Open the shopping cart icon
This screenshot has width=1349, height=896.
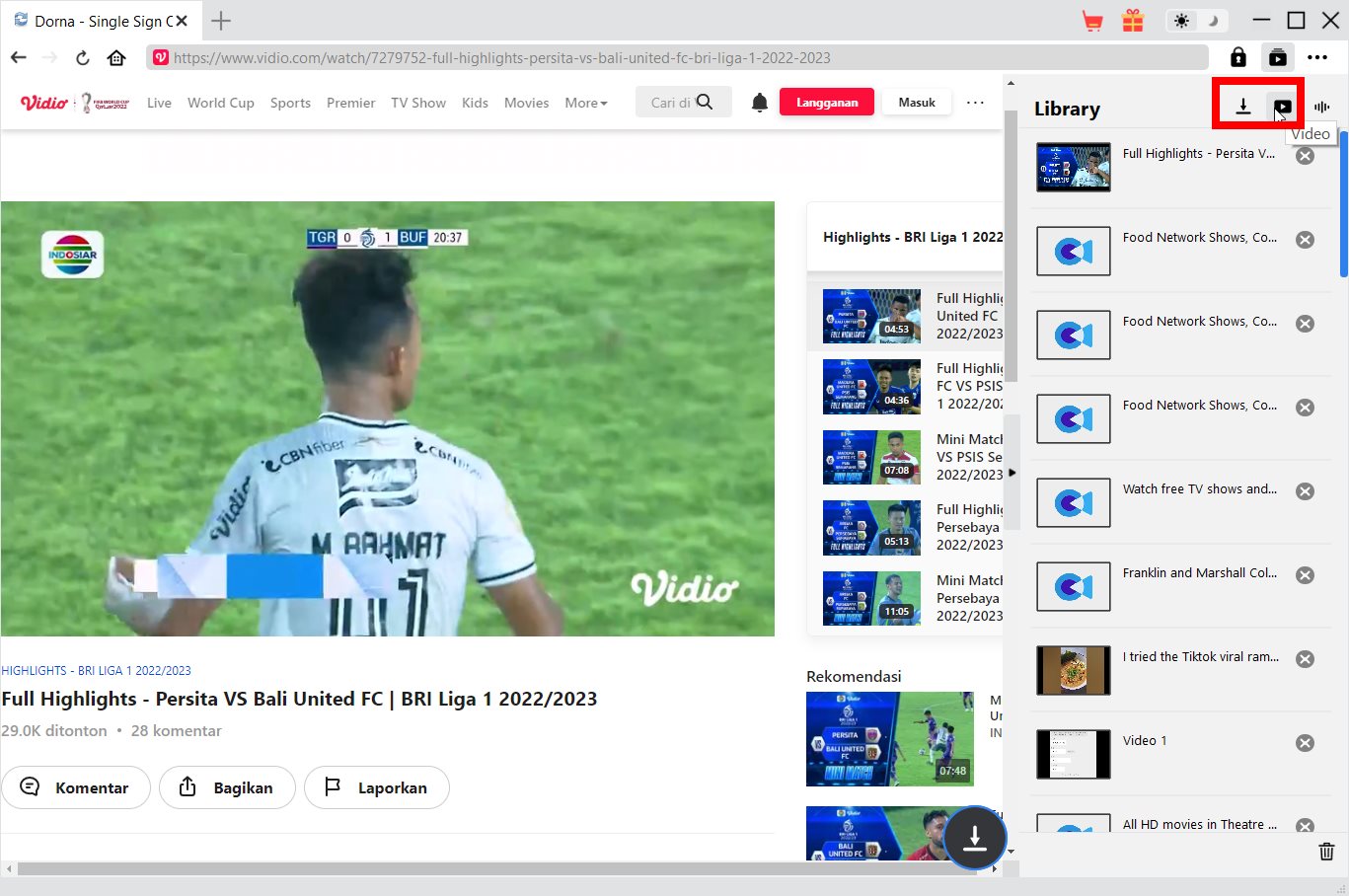click(x=1092, y=21)
